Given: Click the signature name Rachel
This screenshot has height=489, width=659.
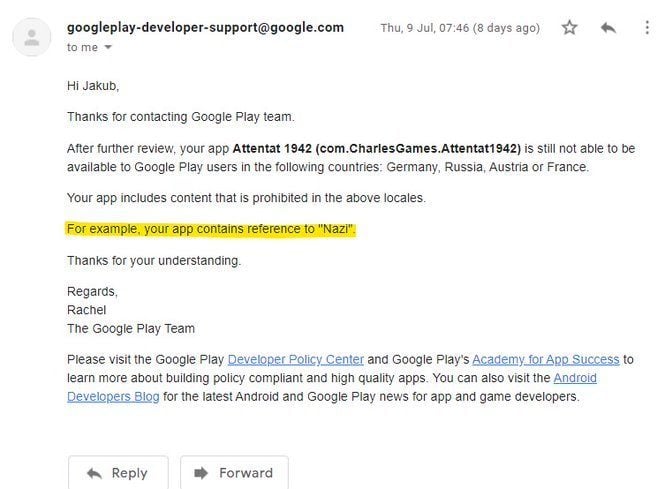Looking at the screenshot, I should pos(87,310).
